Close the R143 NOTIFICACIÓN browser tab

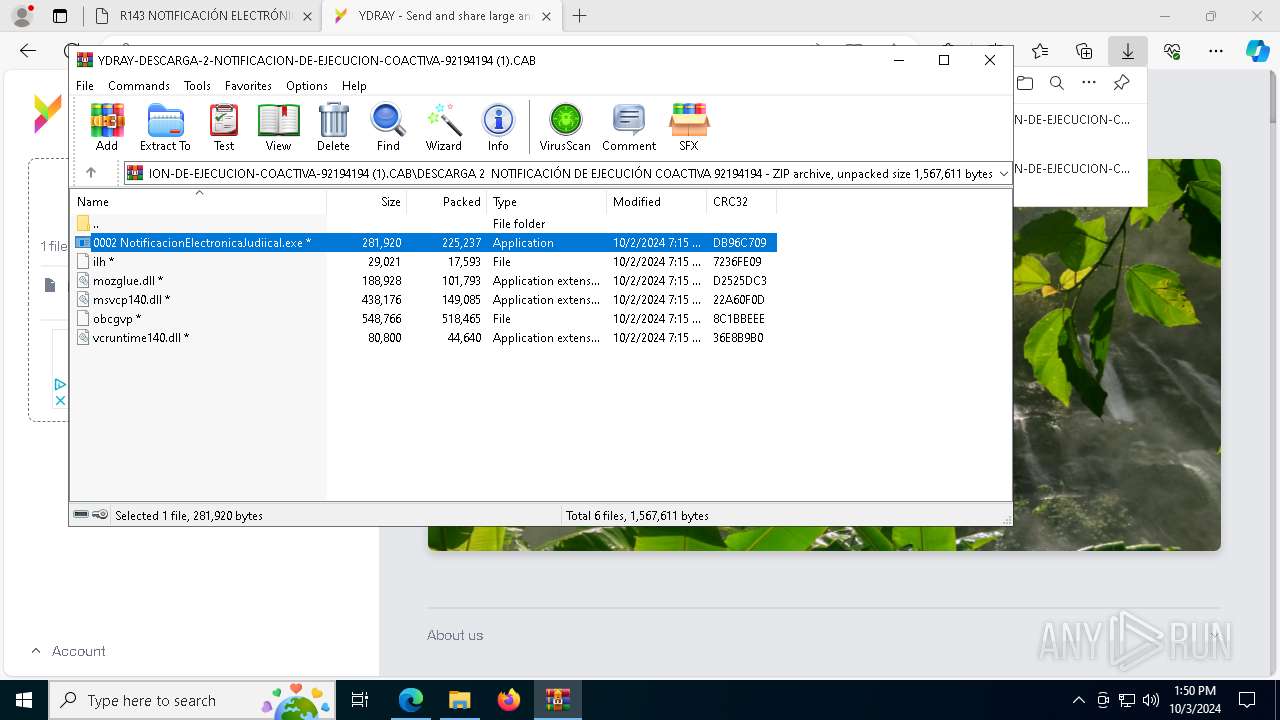307,16
